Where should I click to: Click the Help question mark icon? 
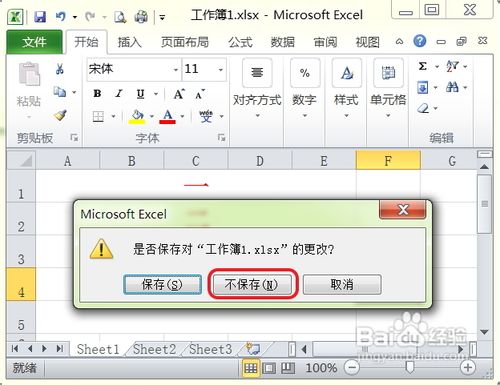click(420, 41)
